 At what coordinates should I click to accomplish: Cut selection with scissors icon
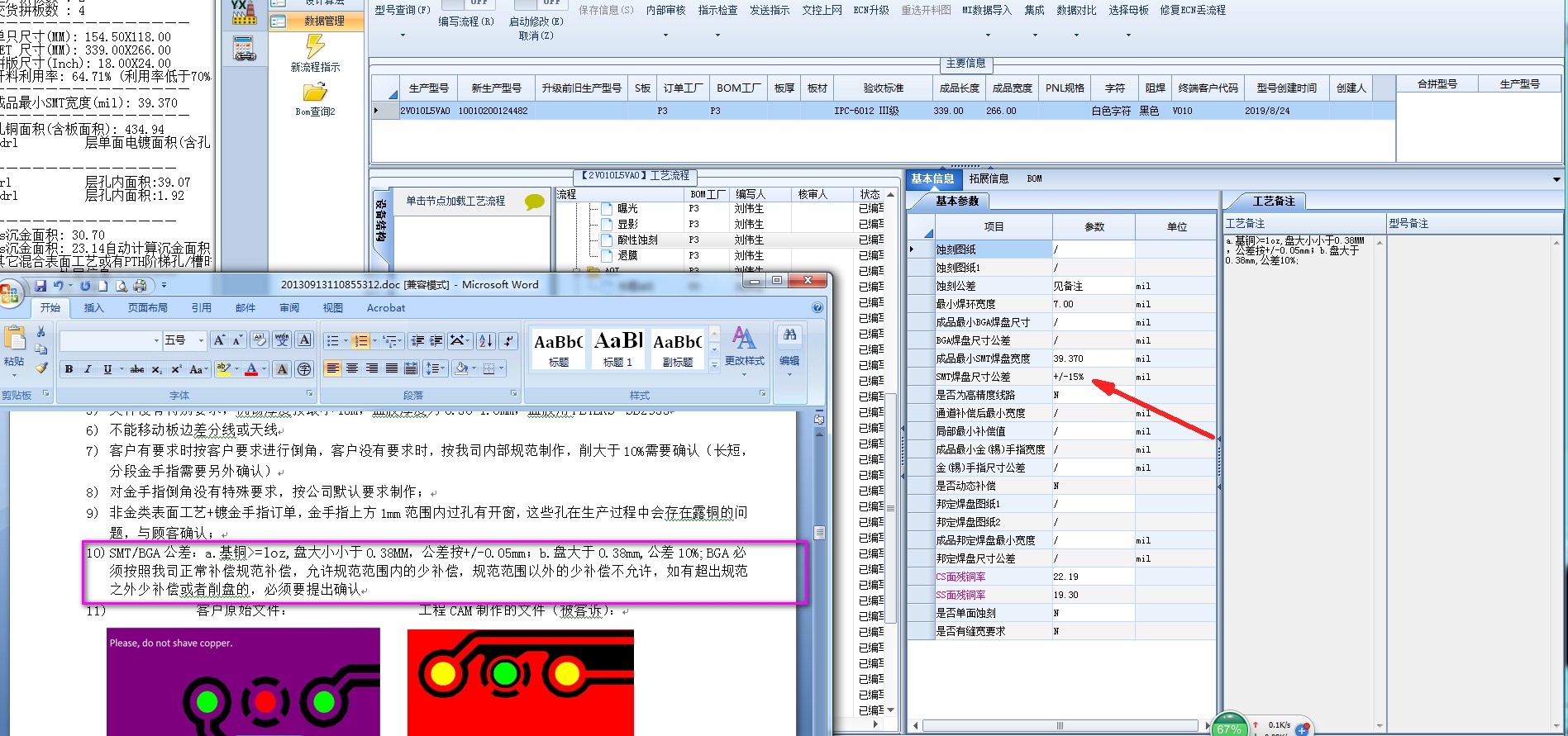pyautogui.click(x=41, y=331)
